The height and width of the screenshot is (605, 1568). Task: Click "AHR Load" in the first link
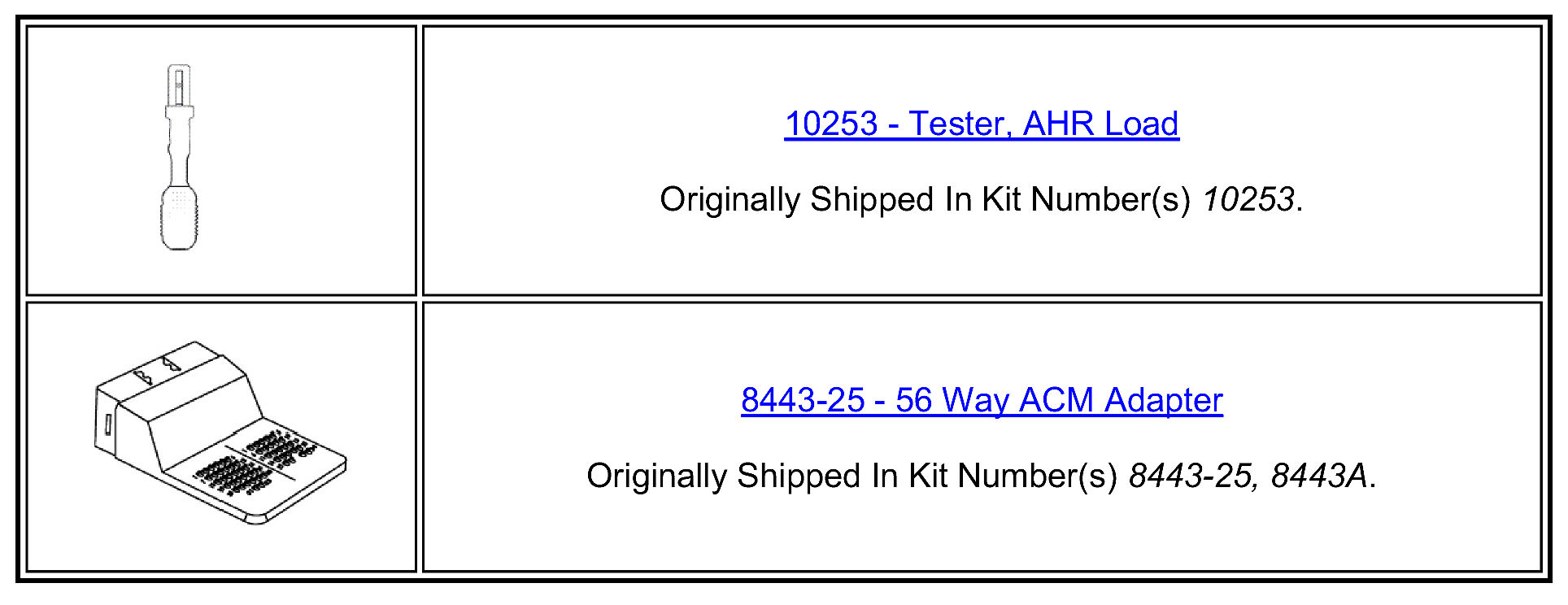[x=1100, y=124]
